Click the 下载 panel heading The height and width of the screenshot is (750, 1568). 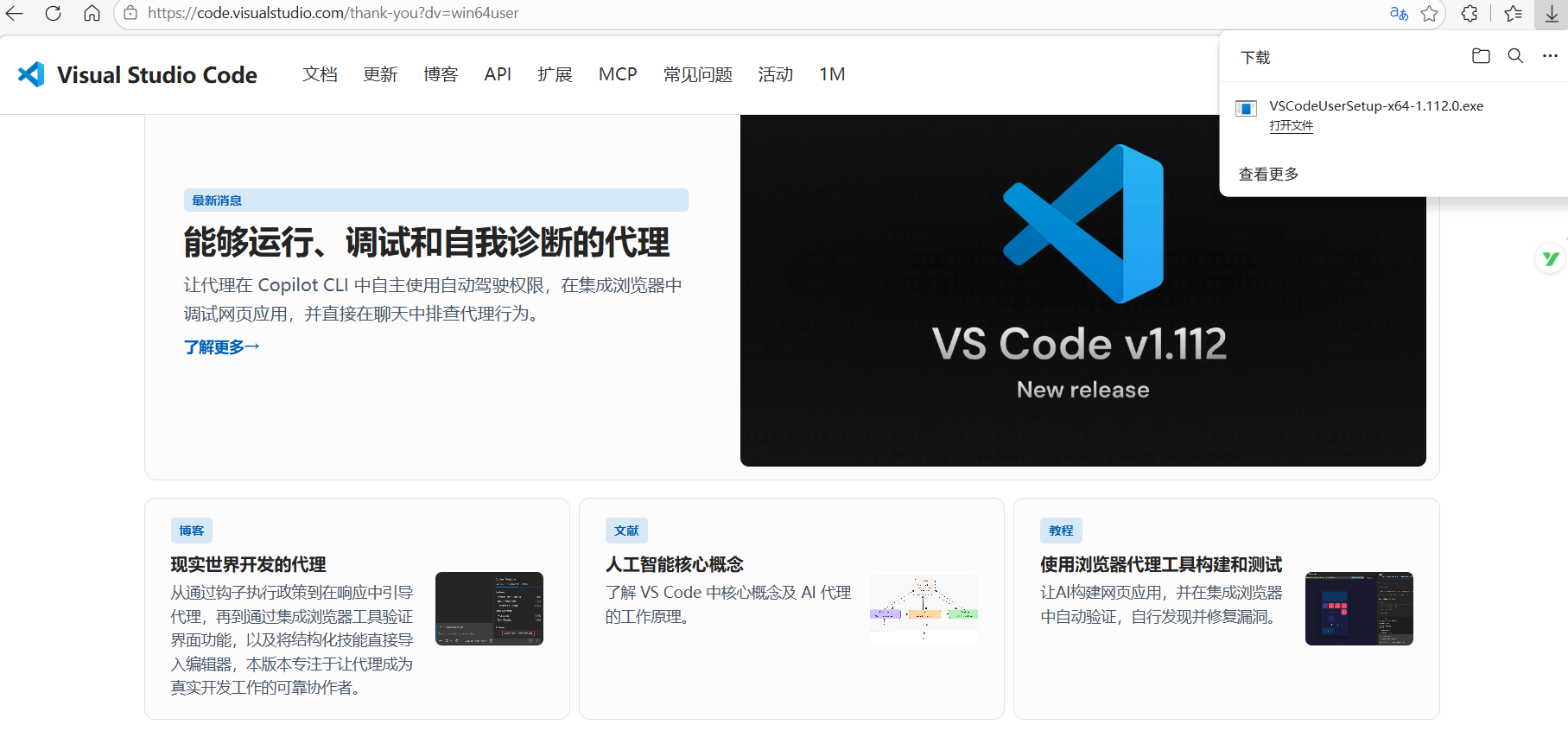1255,58
